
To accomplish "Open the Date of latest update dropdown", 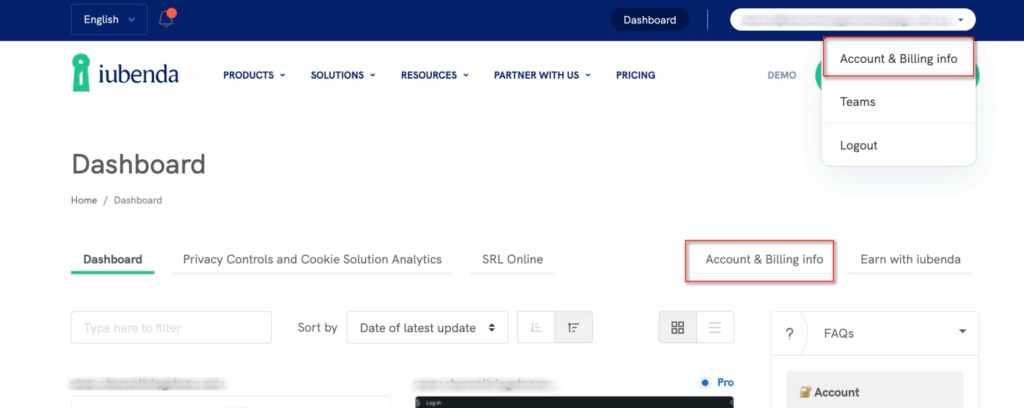I will point(427,327).
